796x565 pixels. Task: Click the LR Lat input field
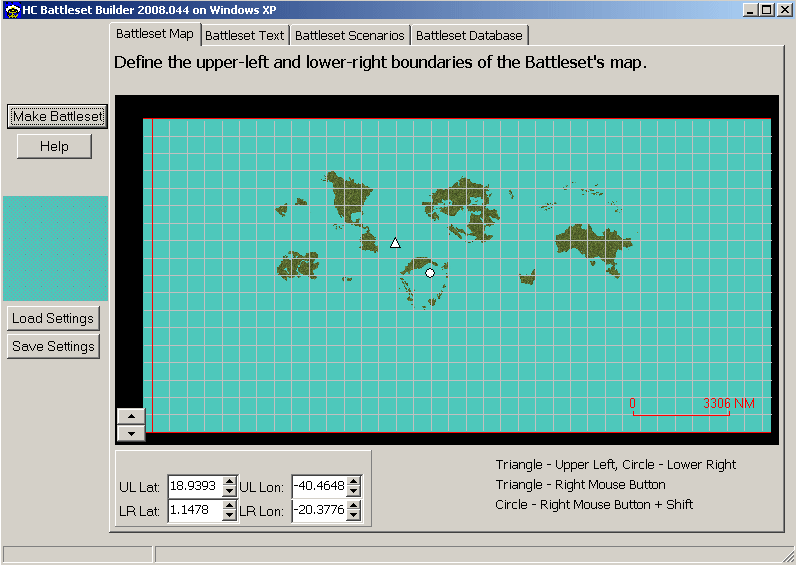[x=195, y=510]
